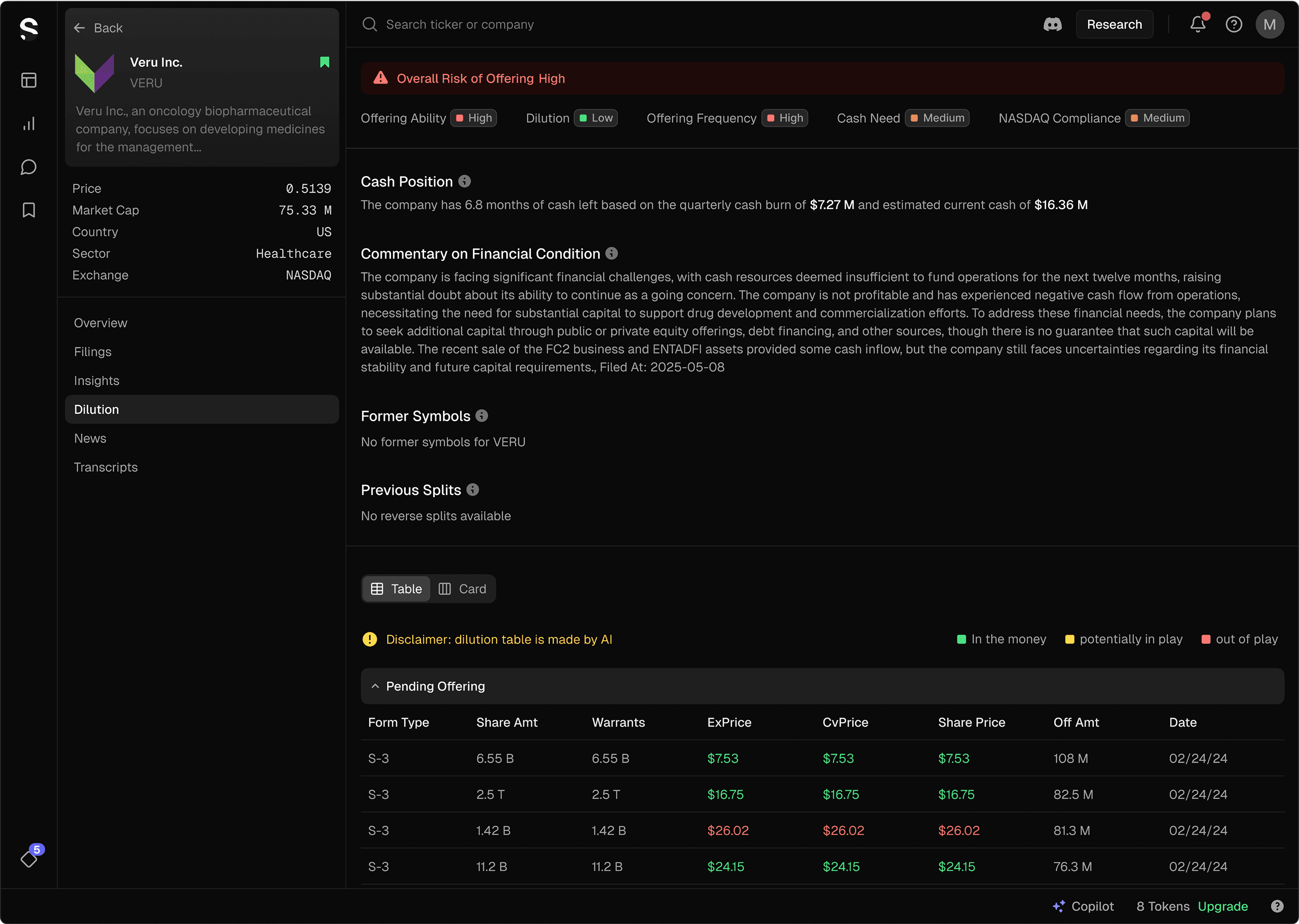The image size is (1299, 924).
Task: Click the Former Symbols info icon
Action: click(482, 416)
